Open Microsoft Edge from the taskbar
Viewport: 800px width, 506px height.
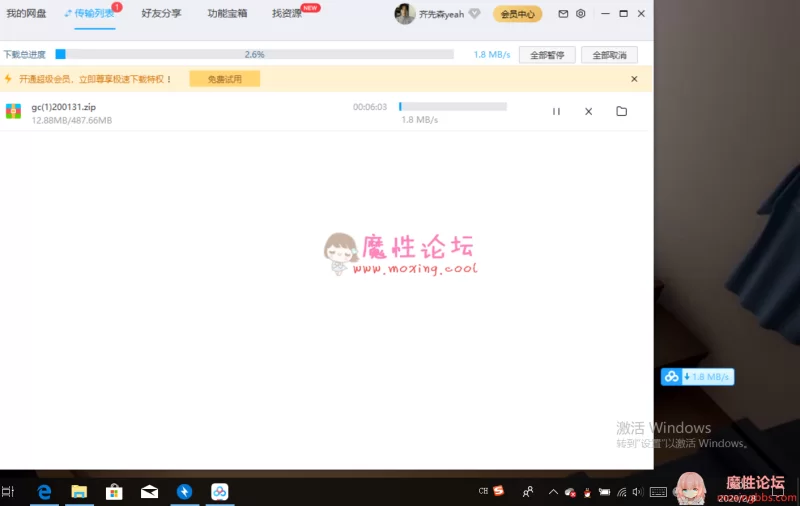pos(44,492)
